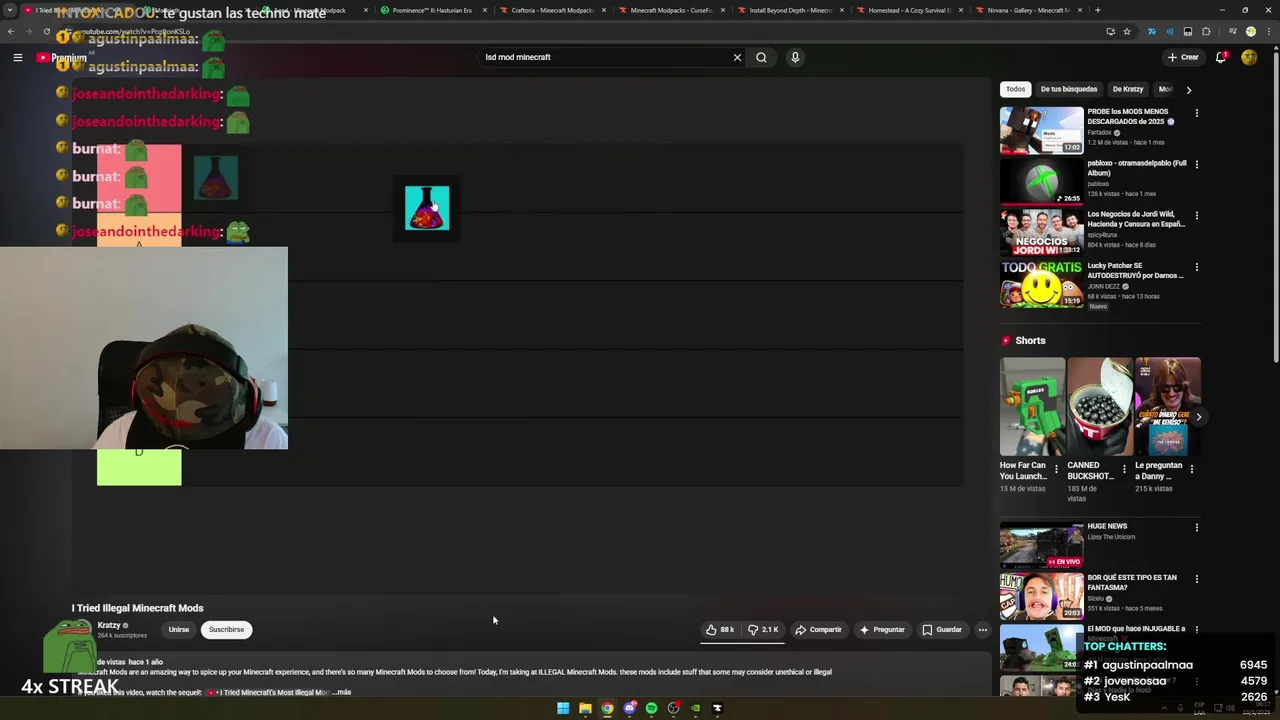Open the How Far Can You Launch short
Screen dimensions: 1280x720
tap(1032, 406)
